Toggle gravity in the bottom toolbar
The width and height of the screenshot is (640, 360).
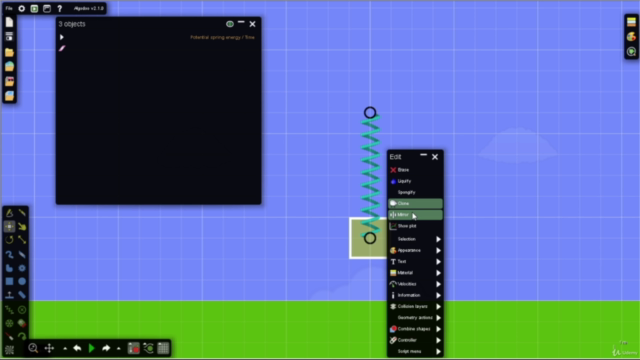133,348
